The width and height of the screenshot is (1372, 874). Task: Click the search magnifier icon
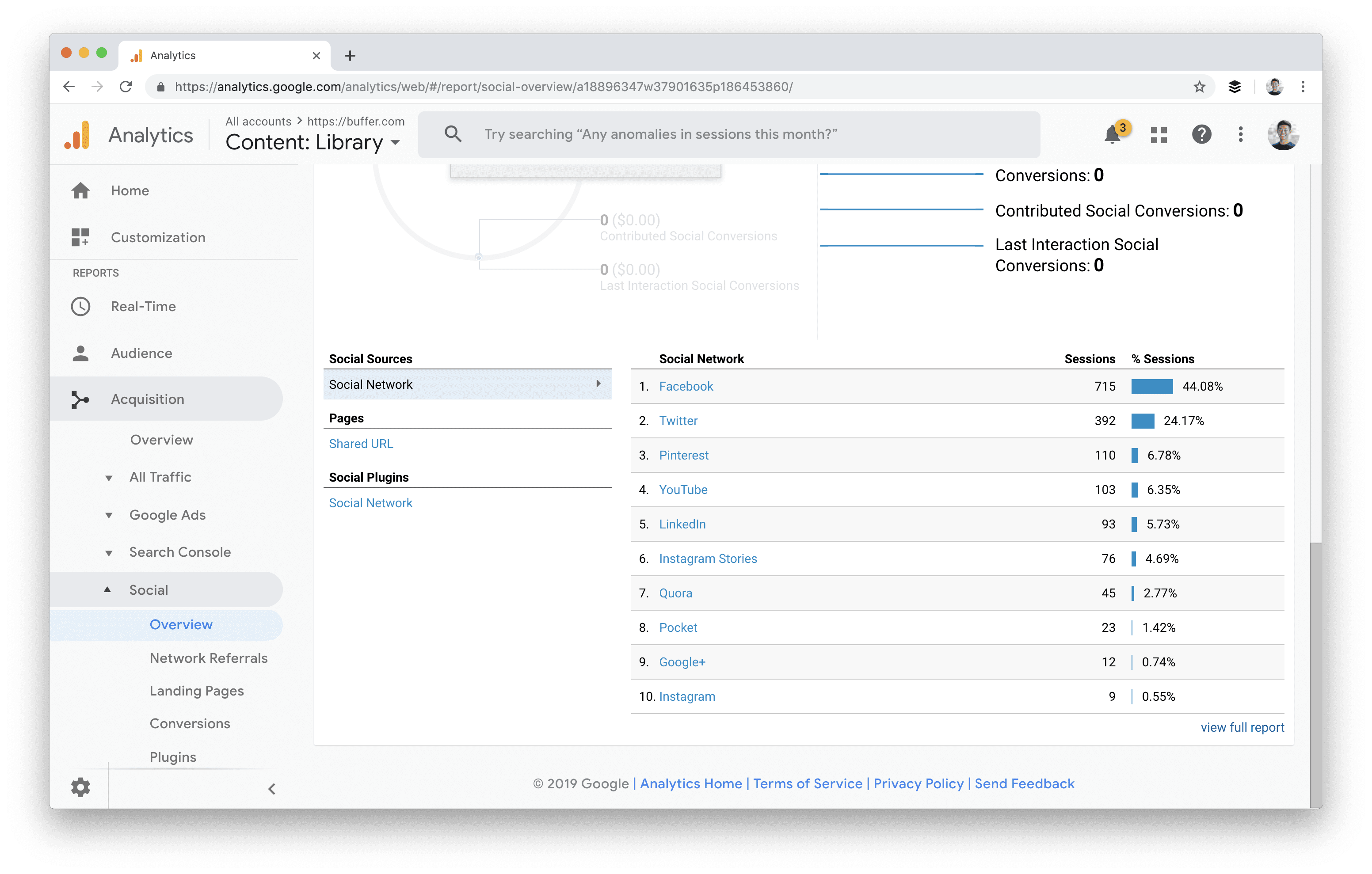click(453, 134)
